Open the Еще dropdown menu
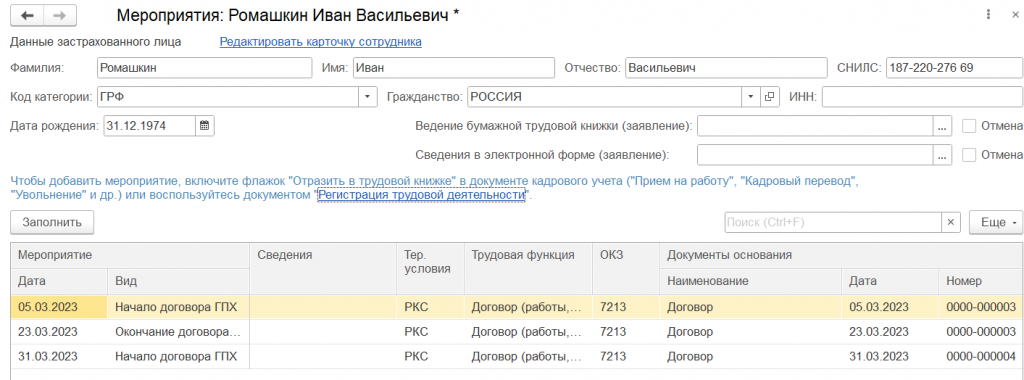The height and width of the screenshot is (380, 1024). 996,222
